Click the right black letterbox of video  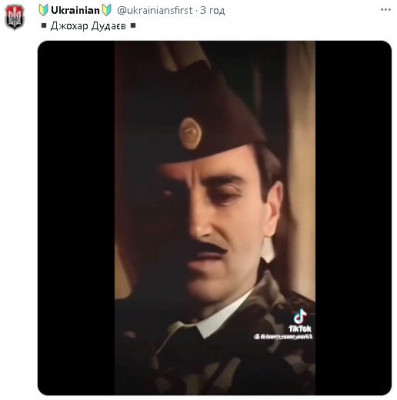(353, 218)
